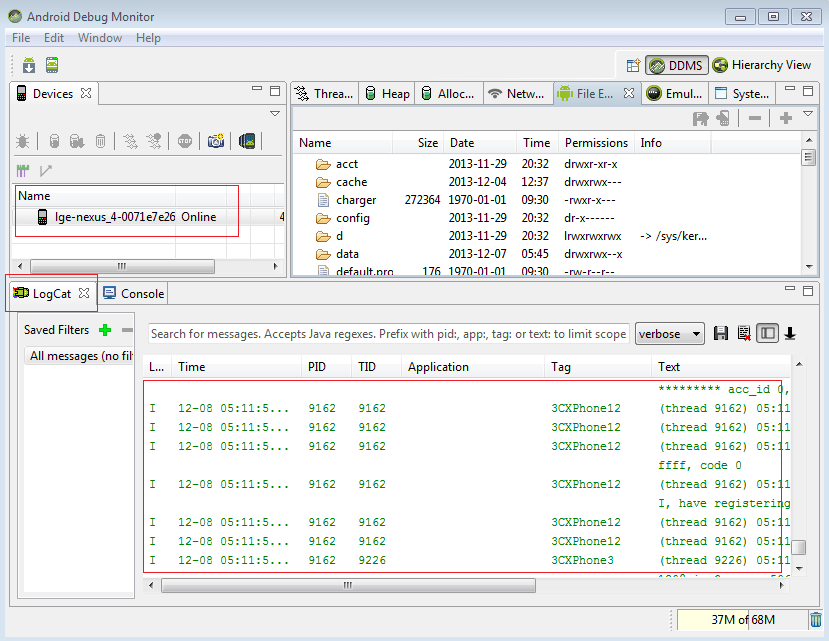Click the second Android toolbar icon

click(52, 65)
